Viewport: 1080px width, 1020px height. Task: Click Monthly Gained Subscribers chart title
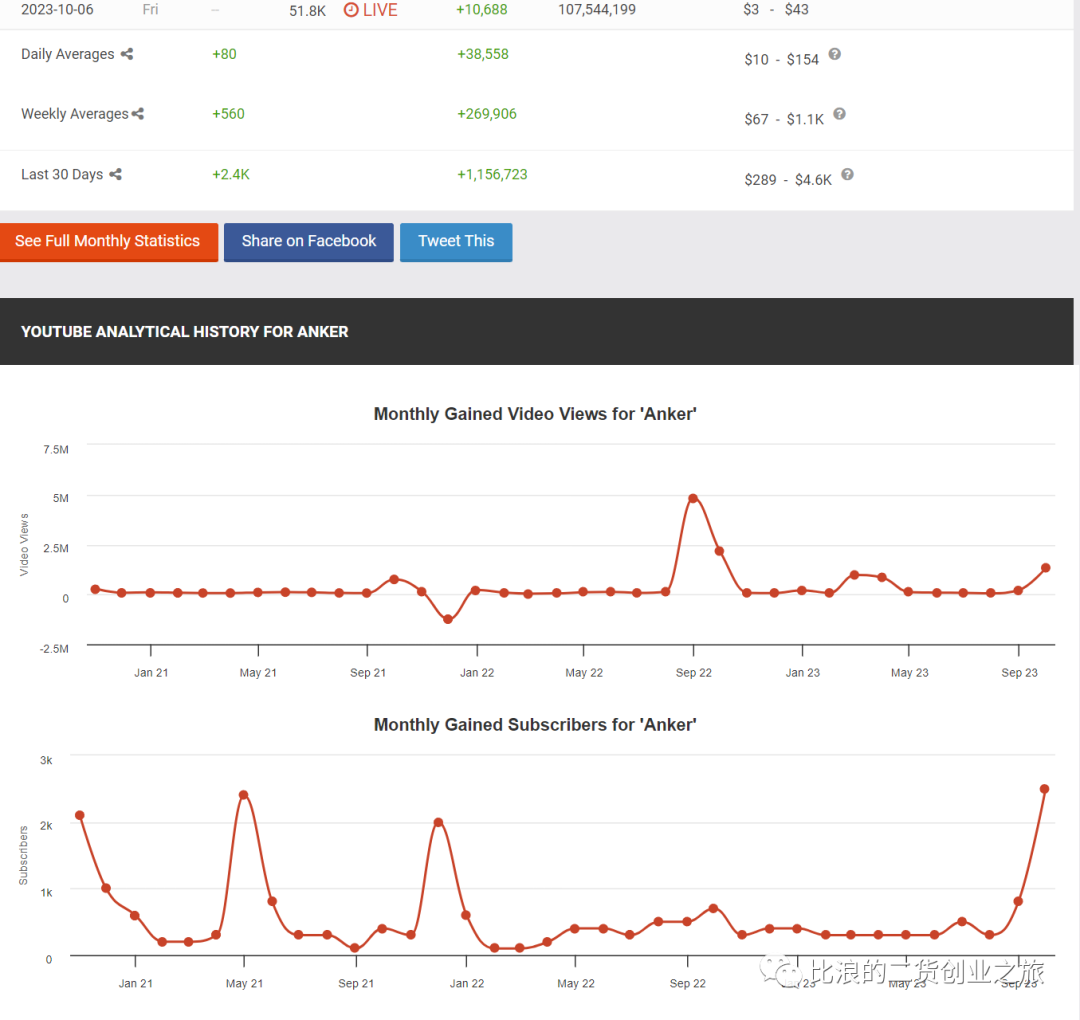[x=535, y=725]
